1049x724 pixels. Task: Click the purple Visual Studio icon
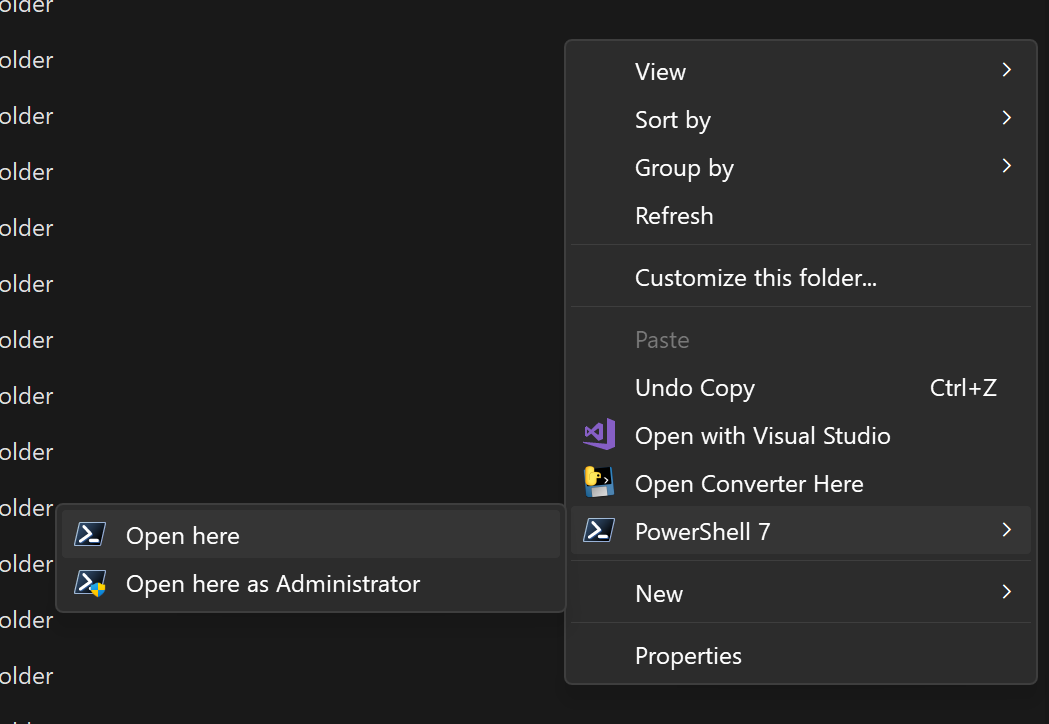pos(599,435)
